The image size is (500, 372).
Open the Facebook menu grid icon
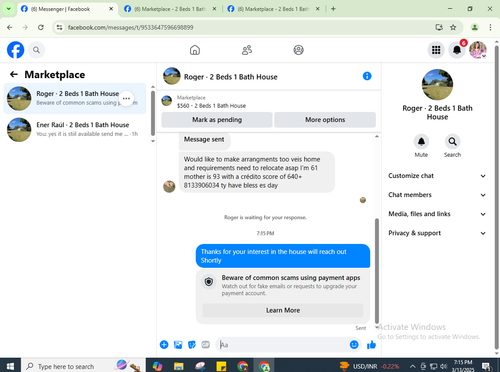pyautogui.click(x=436, y=50)
